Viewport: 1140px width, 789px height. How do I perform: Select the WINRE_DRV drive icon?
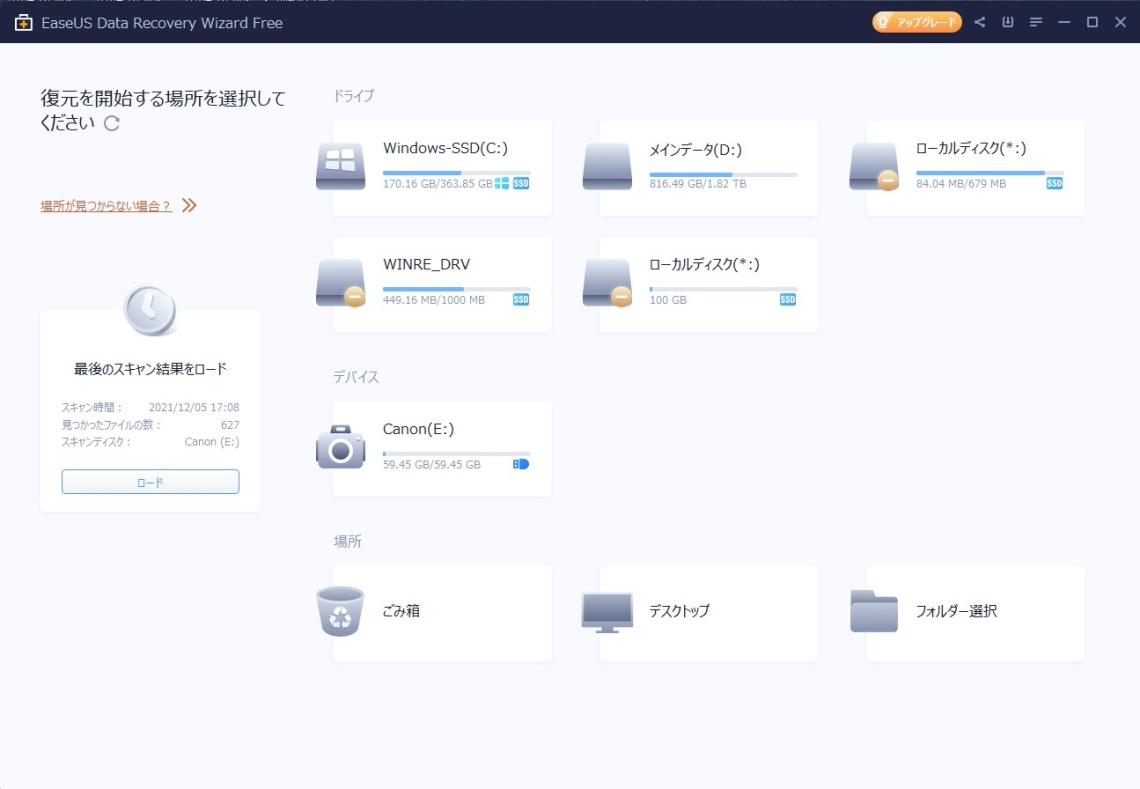click(x=340, y=284)
